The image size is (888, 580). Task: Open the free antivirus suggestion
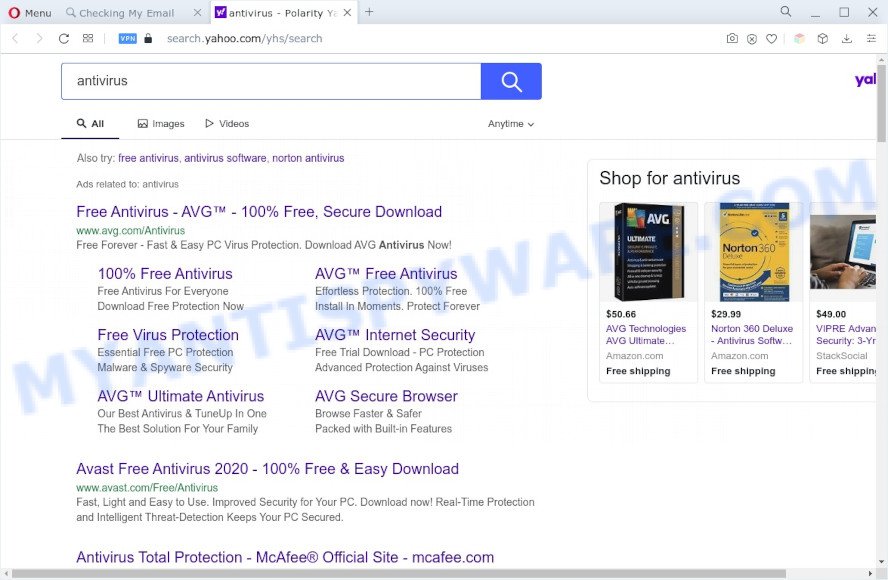(148, 158)
